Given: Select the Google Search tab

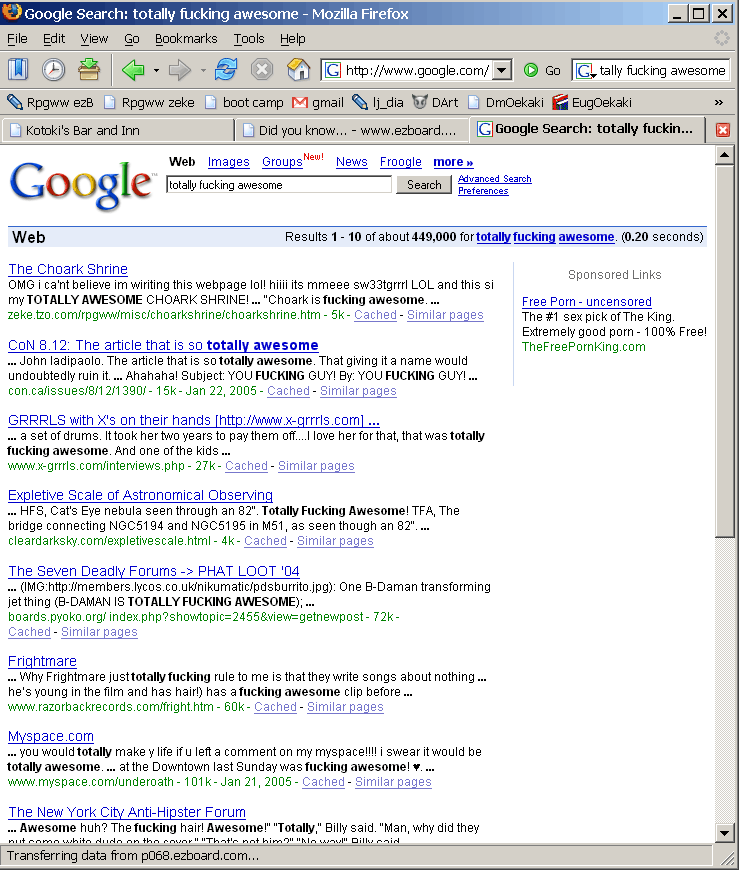Looking at the screenshot, I should pyautogui.click(x=587, y=129).
